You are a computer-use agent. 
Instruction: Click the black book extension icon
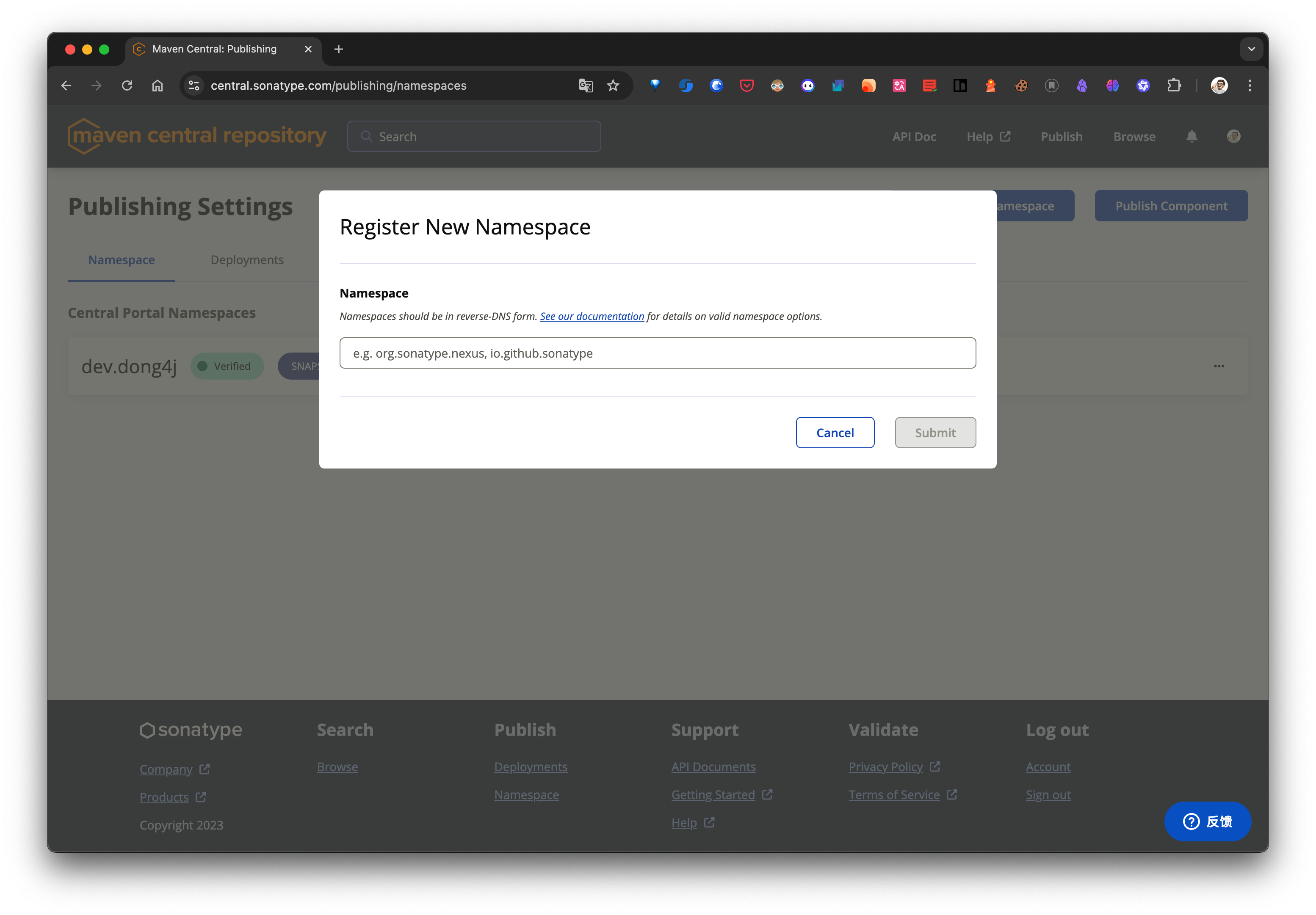point(960,85)
